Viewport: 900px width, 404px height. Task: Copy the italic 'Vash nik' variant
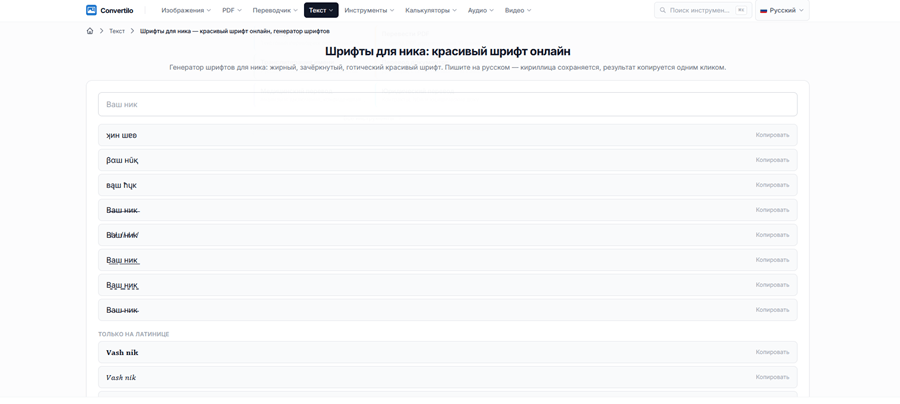[772, 378]
